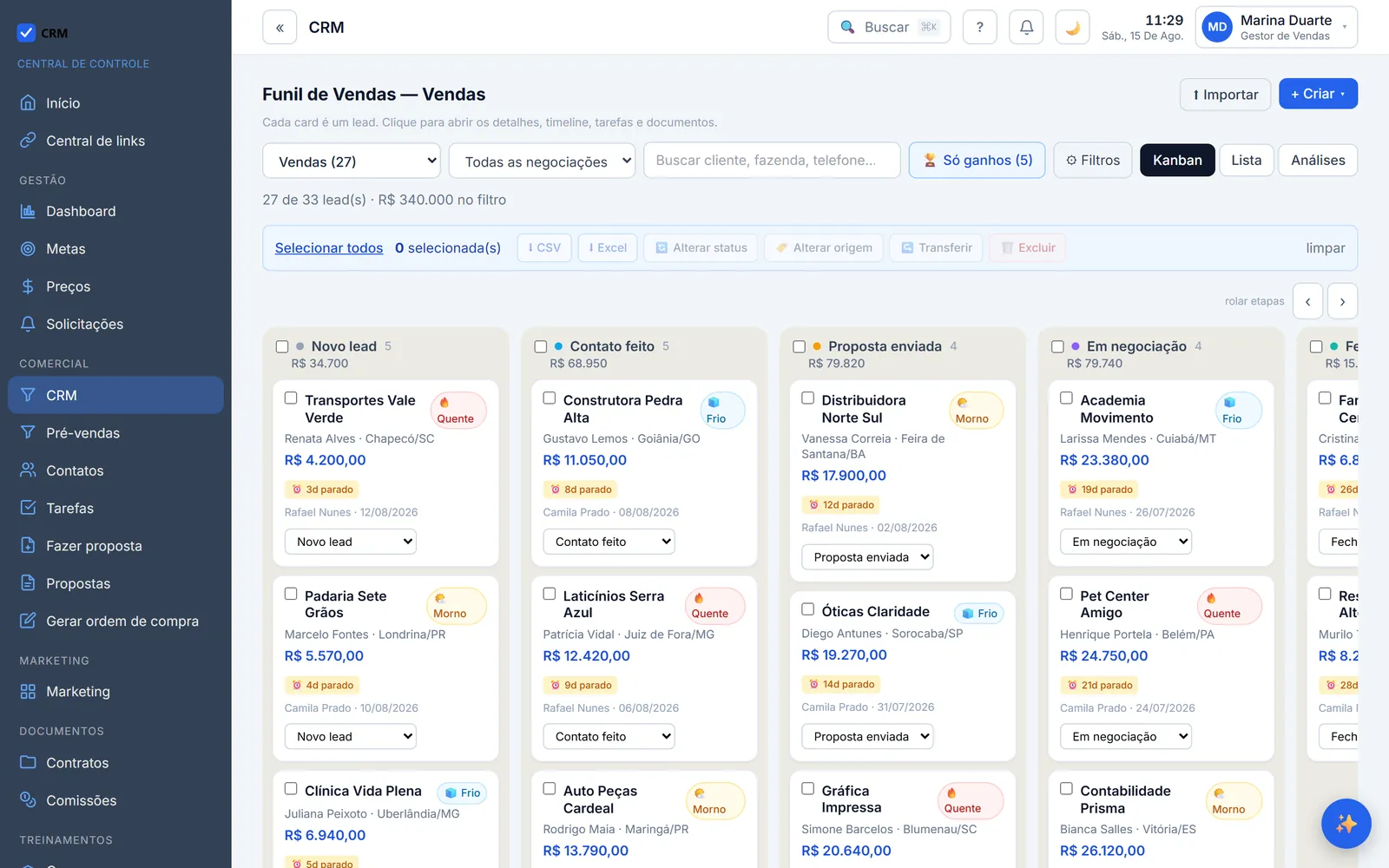Click the limpar link

click(x=1326, y=248)
